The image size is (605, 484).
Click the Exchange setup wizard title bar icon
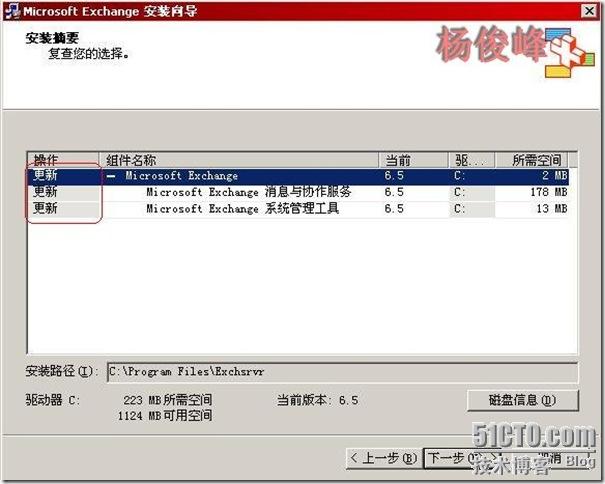[12, 10]
